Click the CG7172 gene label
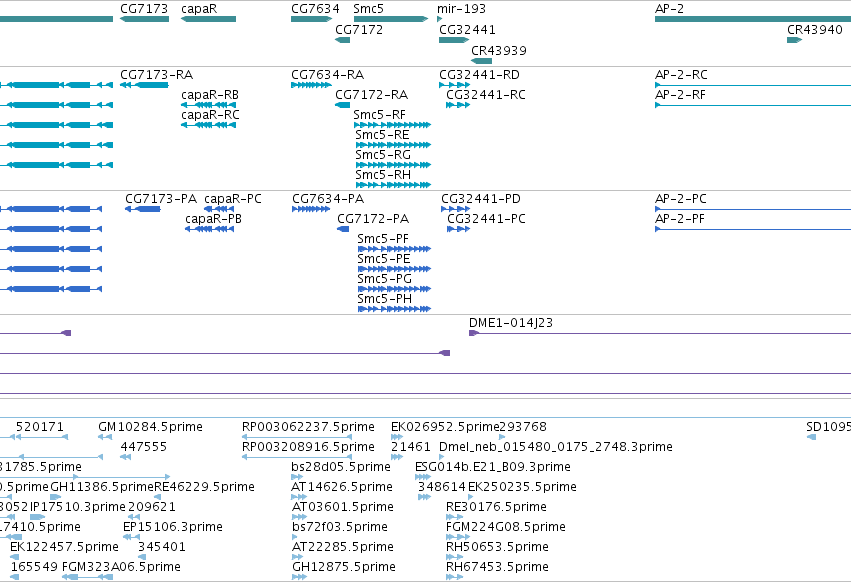851x582 pixels. [359, 29]
